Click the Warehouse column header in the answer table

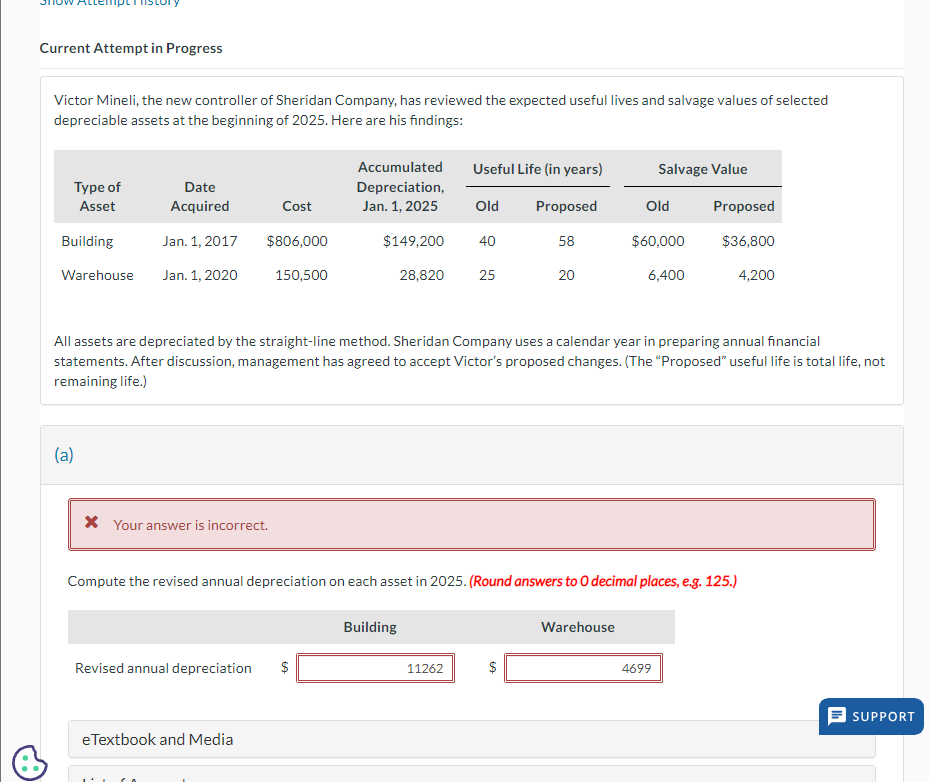(x=577, y=627)
